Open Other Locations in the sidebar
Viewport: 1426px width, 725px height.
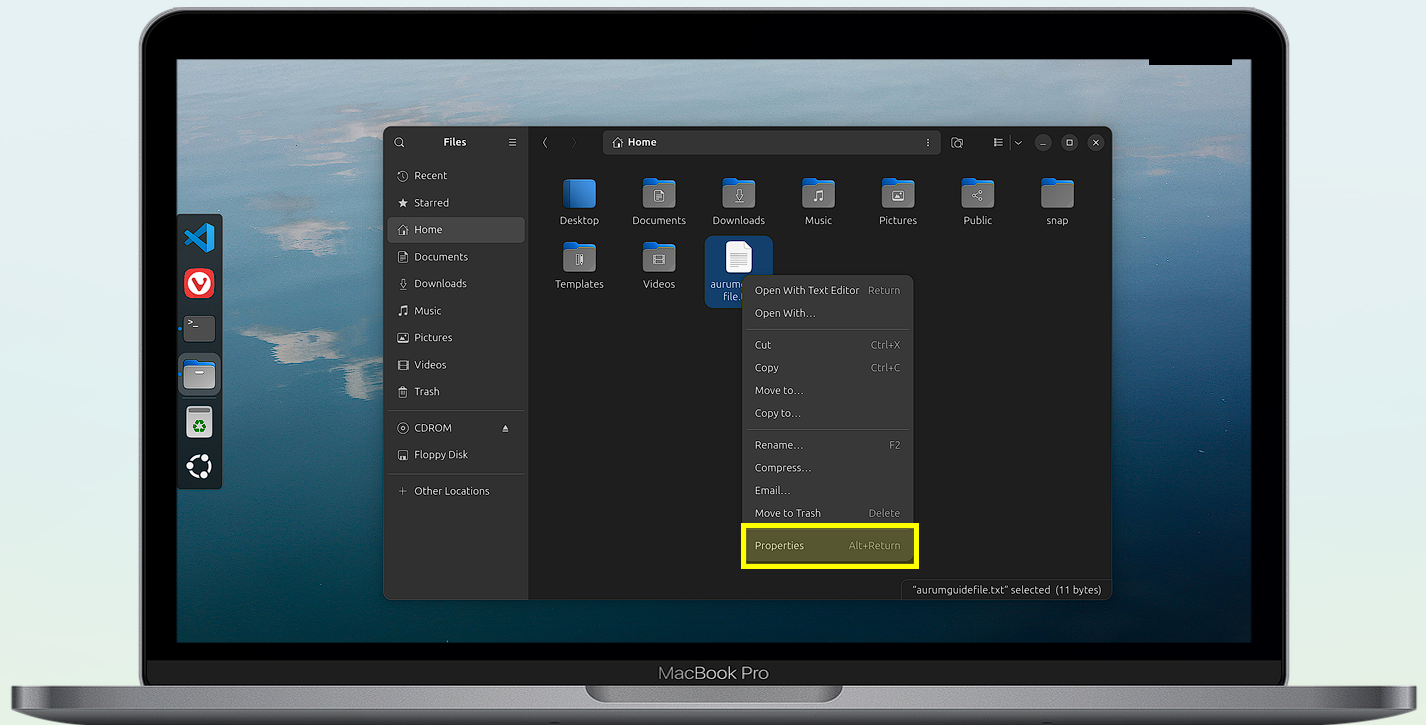coord(455,491)
